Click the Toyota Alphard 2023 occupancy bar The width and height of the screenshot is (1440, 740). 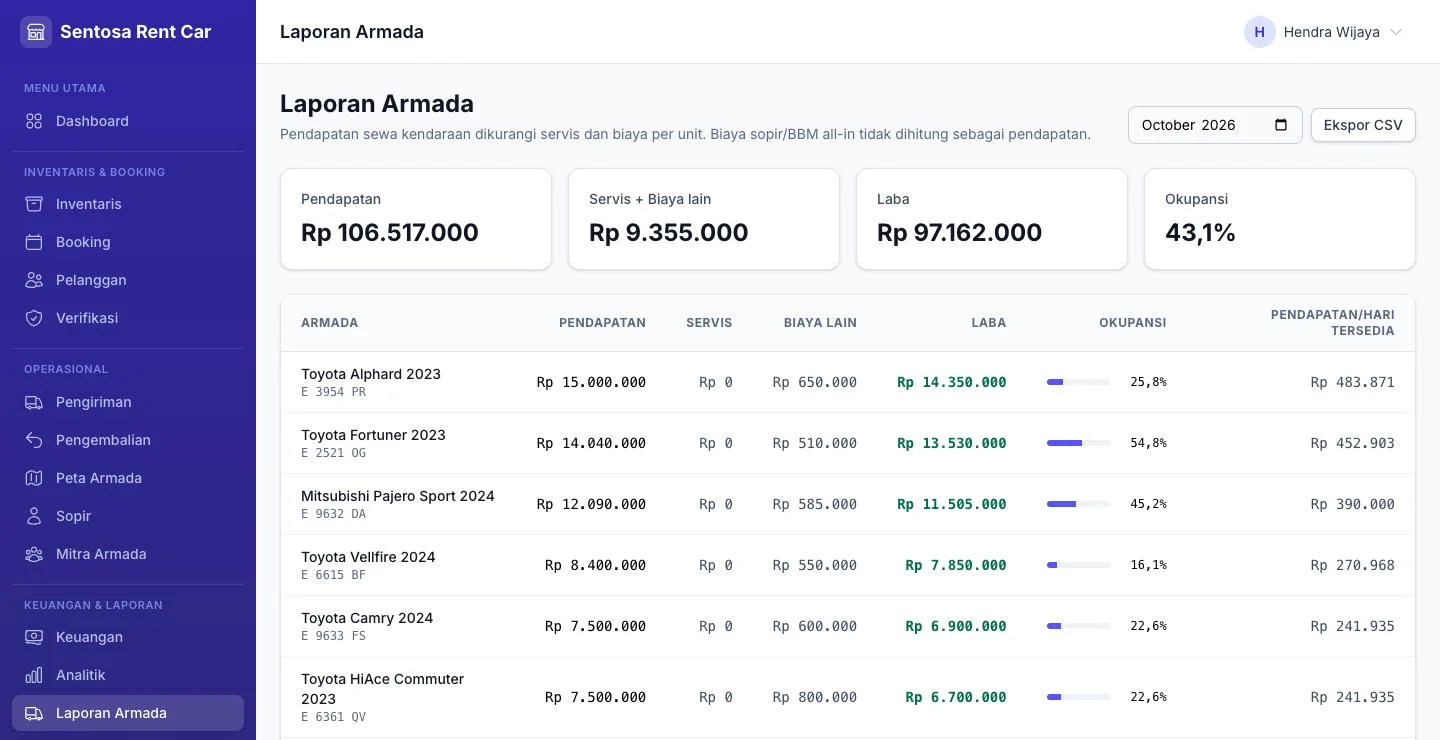(1079, 382)
